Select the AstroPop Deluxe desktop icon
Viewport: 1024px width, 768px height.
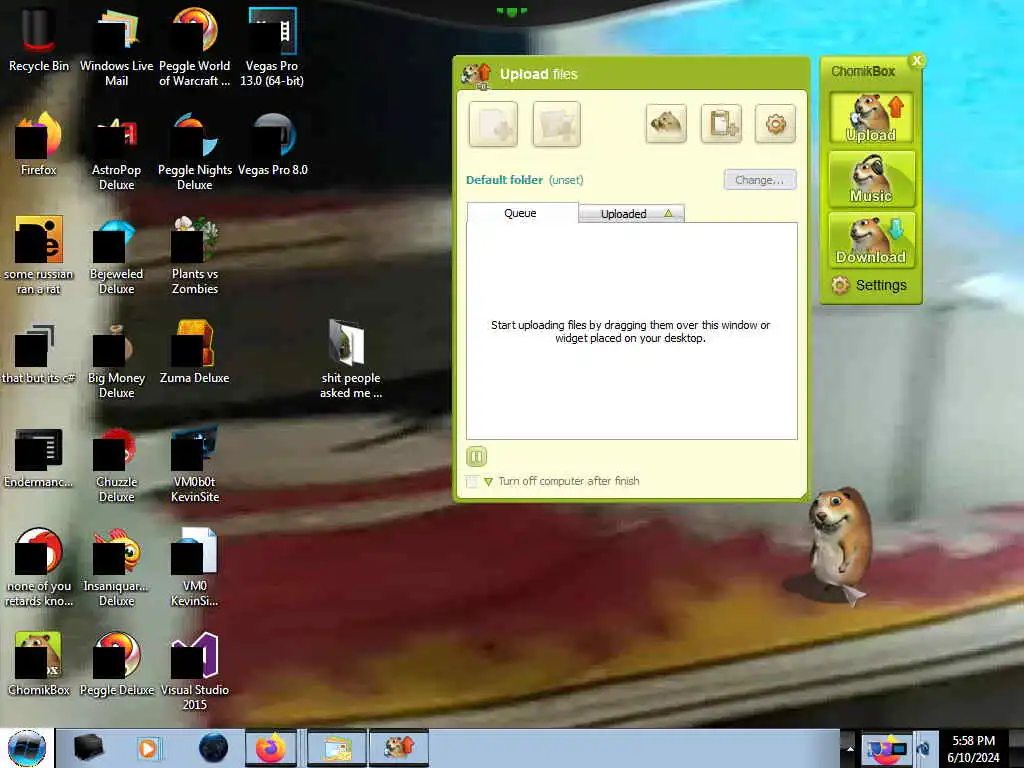pos(116,152)
